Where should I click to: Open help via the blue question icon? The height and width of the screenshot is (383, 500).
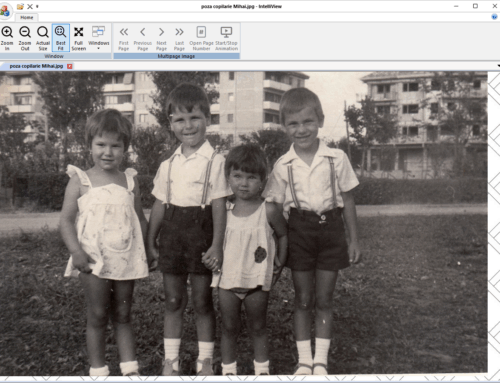pyautogui.click(x=495, y=17)
